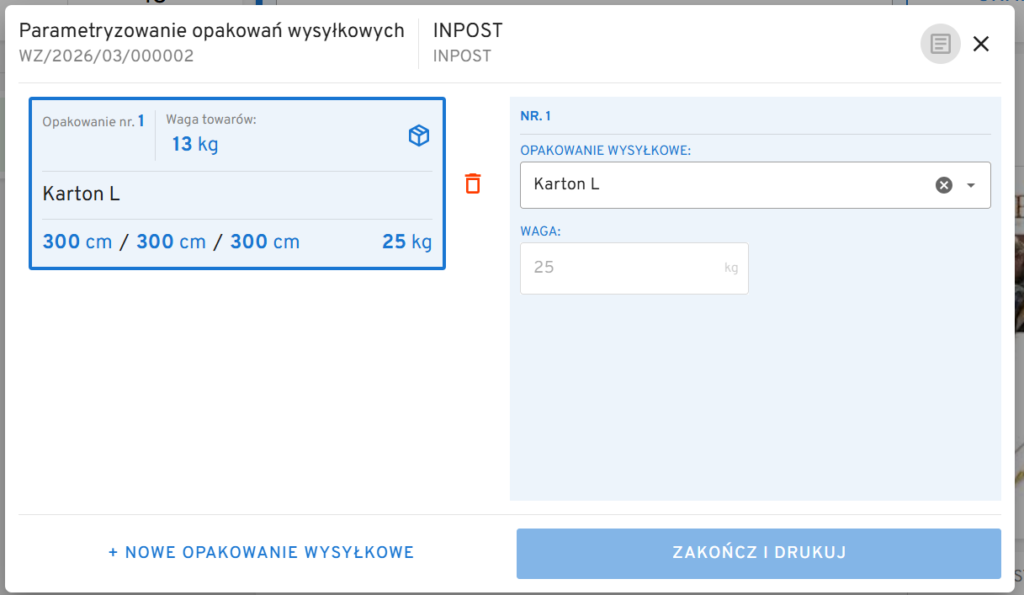The width and height of the screenshot is (1024, 595).
Task: Click the Karton L name in package card
Action: pyautogui.click(x=81, y=194)
